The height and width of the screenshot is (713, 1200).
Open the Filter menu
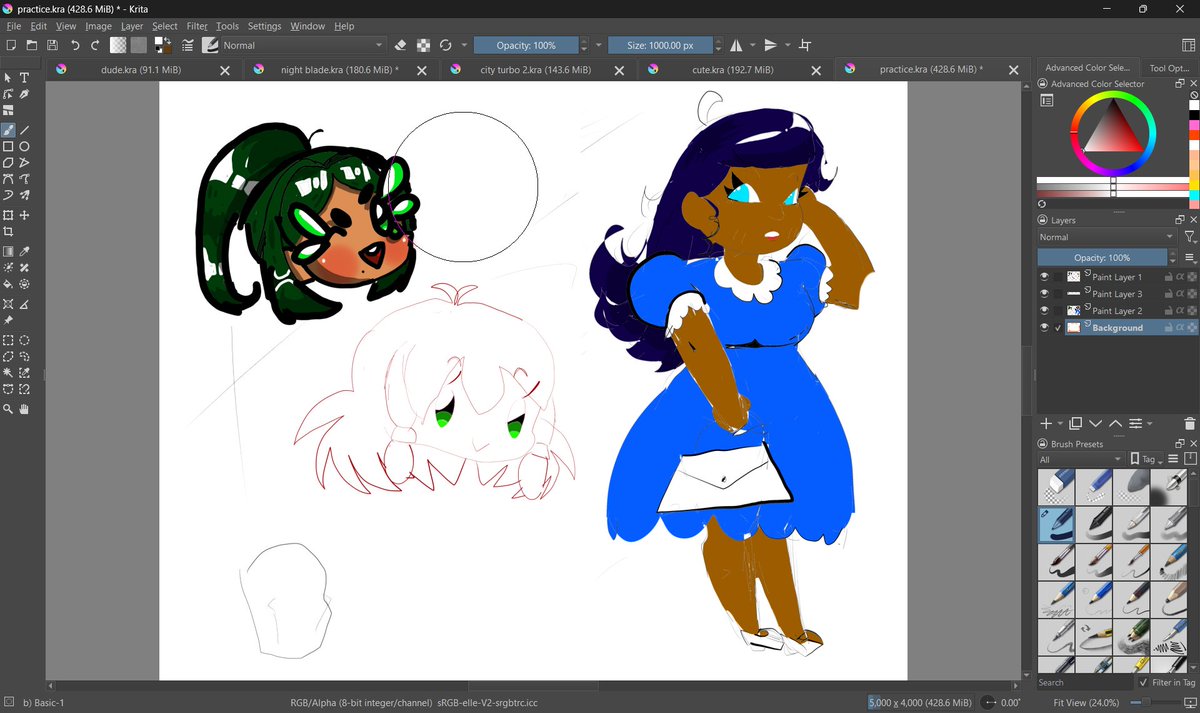pyautogui.click(x=197, y=26)
